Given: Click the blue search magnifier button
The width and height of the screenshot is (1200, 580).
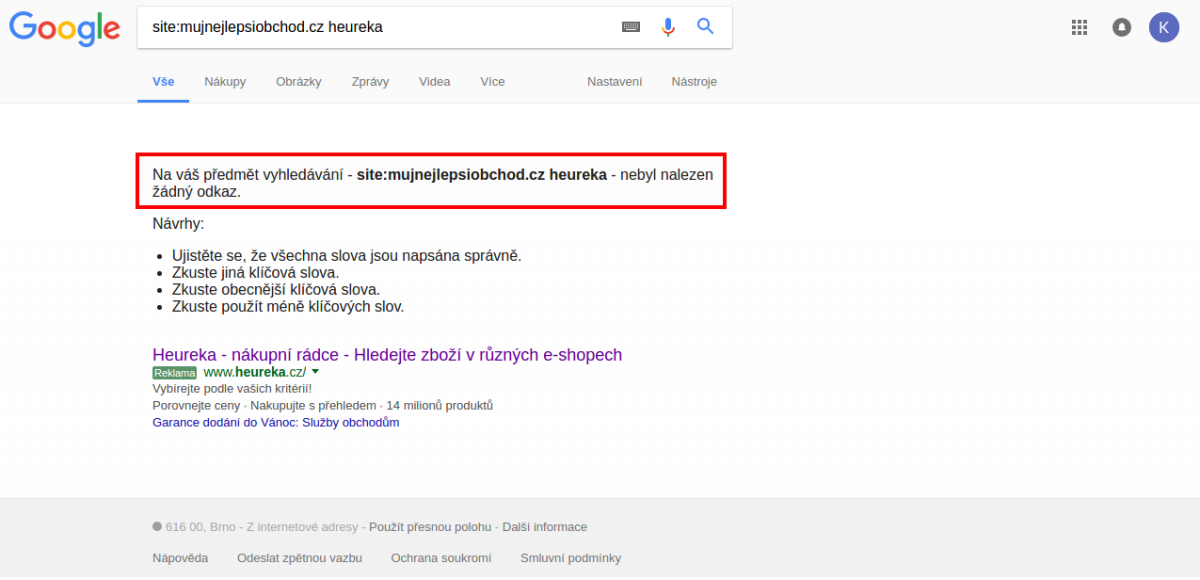Looking at the screenshot, I should pos(705,27).
